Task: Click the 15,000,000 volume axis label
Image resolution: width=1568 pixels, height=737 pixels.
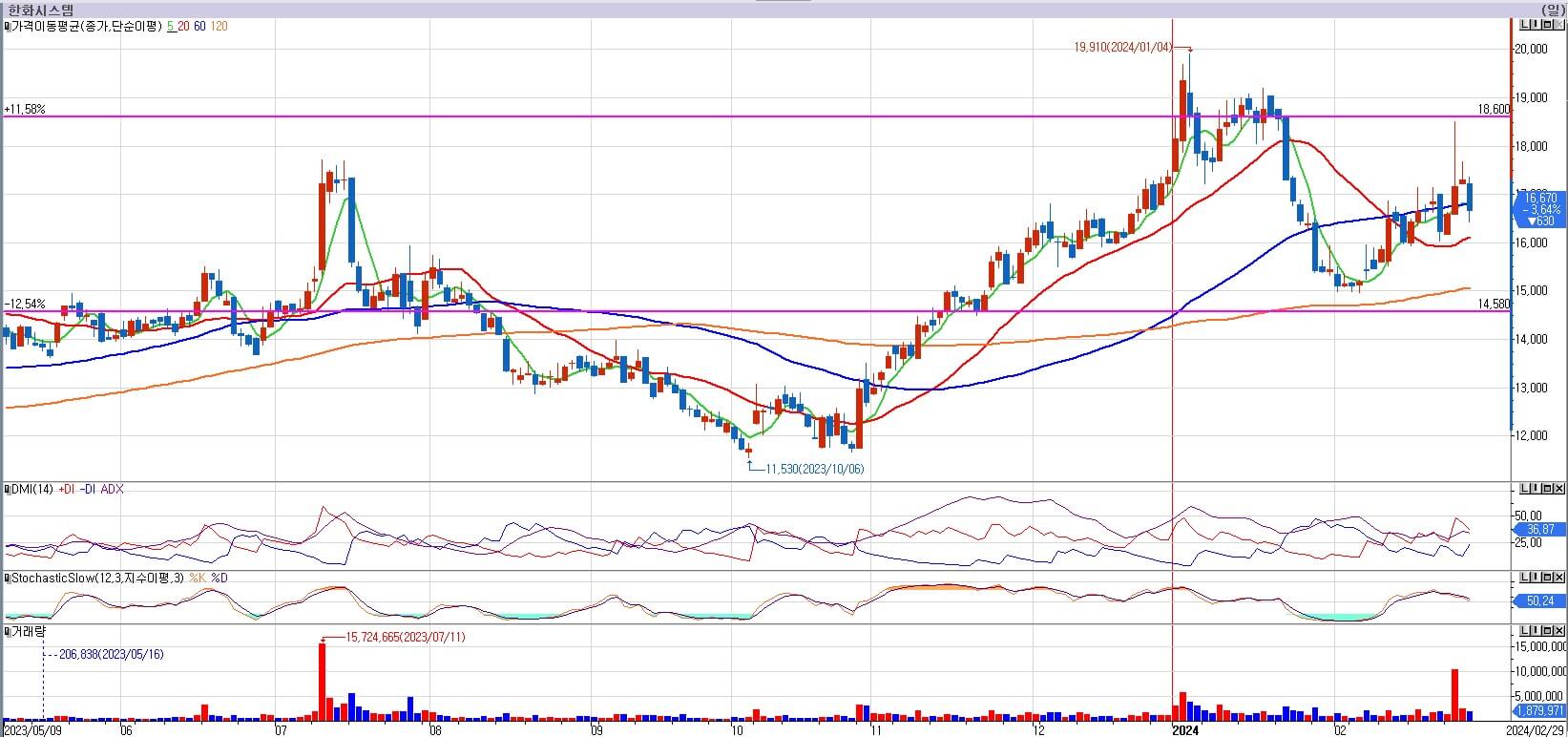Action: click(x=1540, y=646)
